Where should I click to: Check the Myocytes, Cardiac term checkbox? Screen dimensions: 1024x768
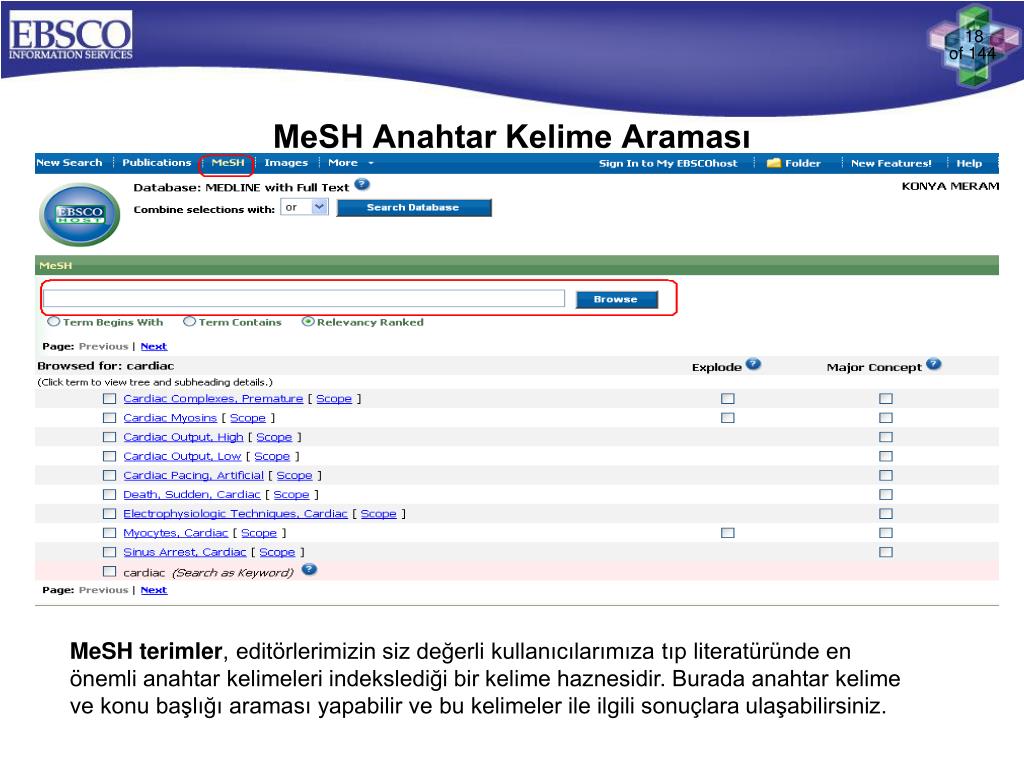[110, 533]
